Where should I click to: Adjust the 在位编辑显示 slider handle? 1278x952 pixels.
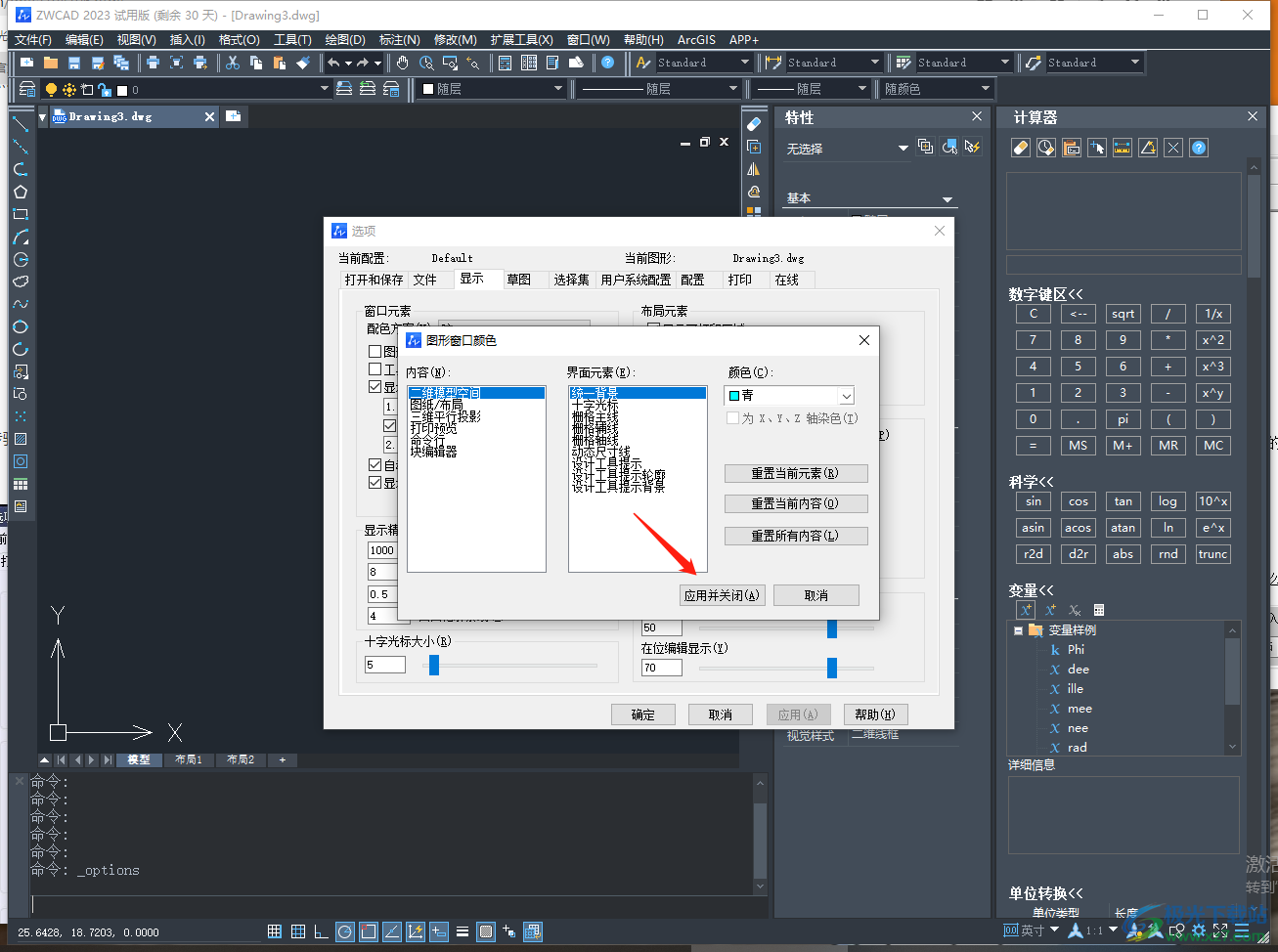(x=832, y=668)
